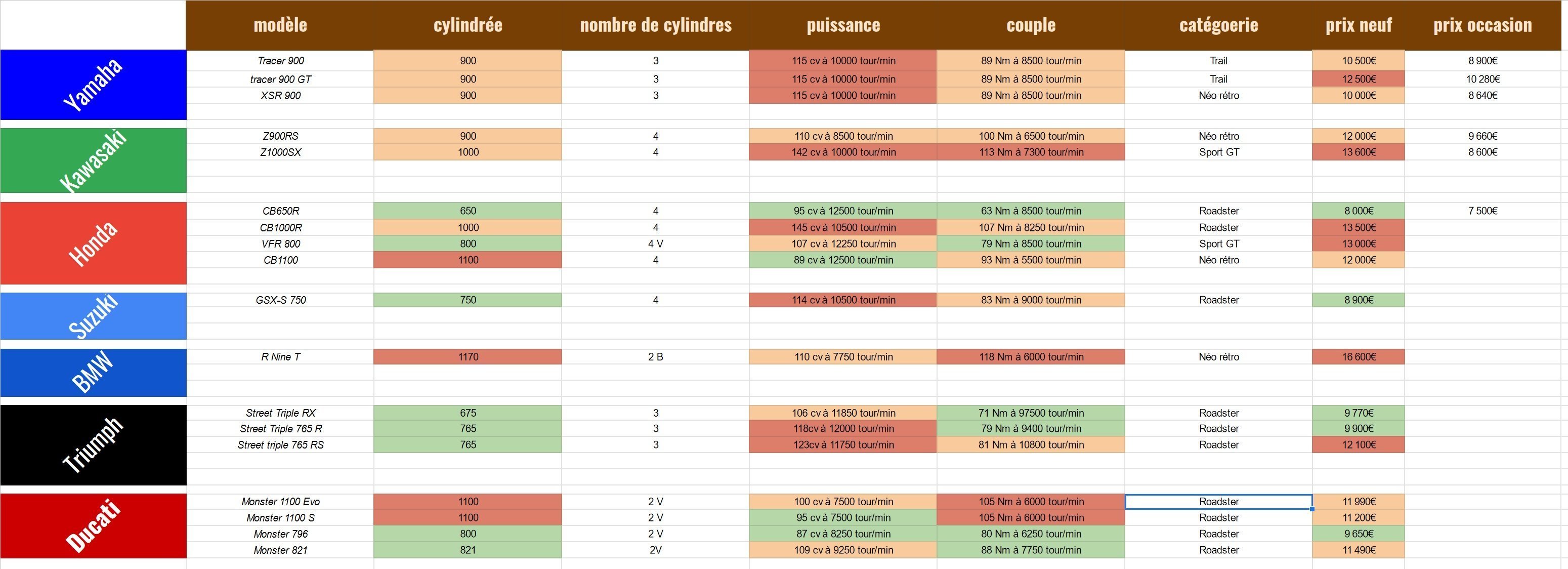Click the "142 cv à 10000 tour/min" cell

click(843, 152)
